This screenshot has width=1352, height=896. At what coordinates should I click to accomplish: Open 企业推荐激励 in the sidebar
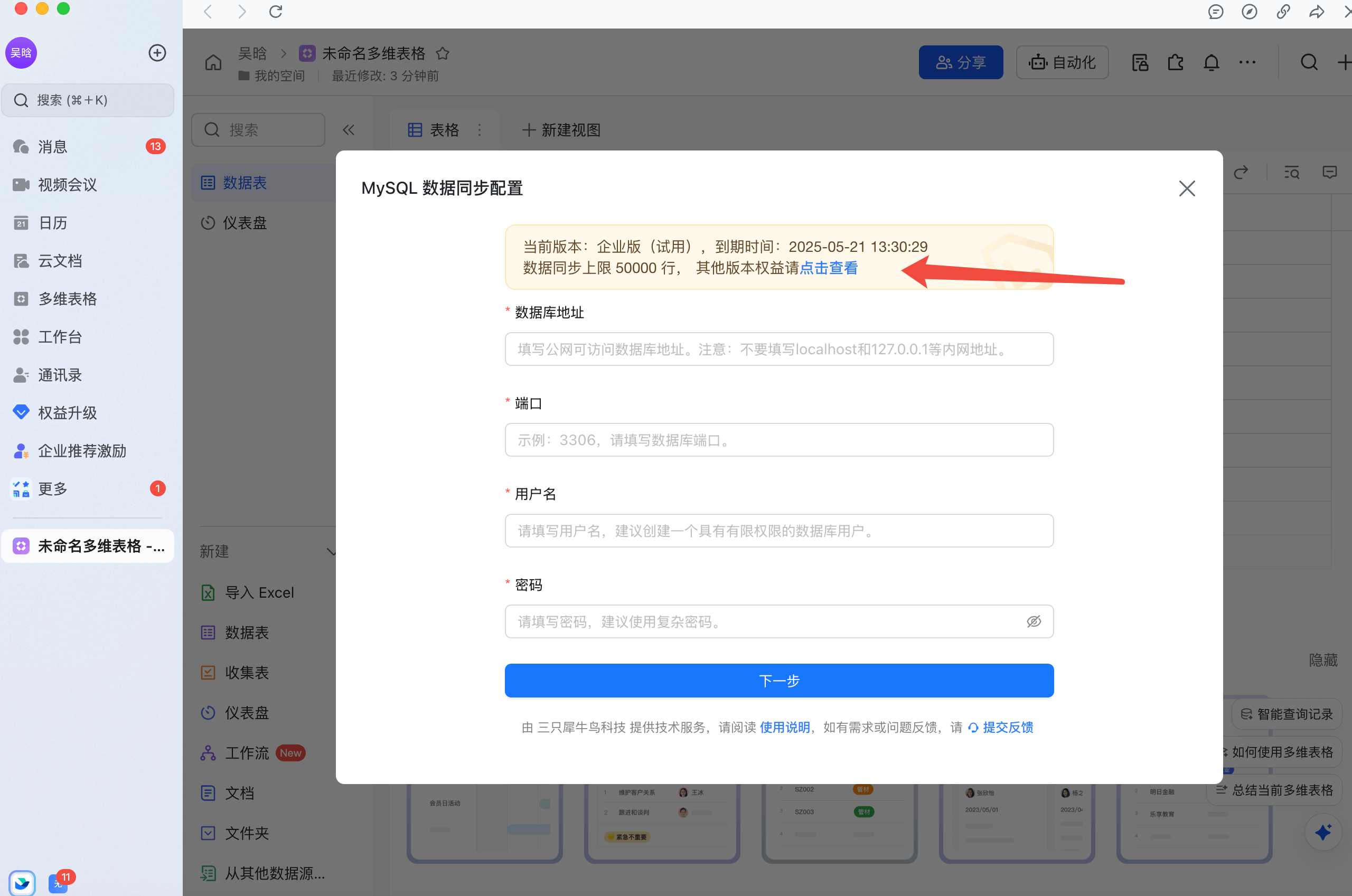coord(88,451)
